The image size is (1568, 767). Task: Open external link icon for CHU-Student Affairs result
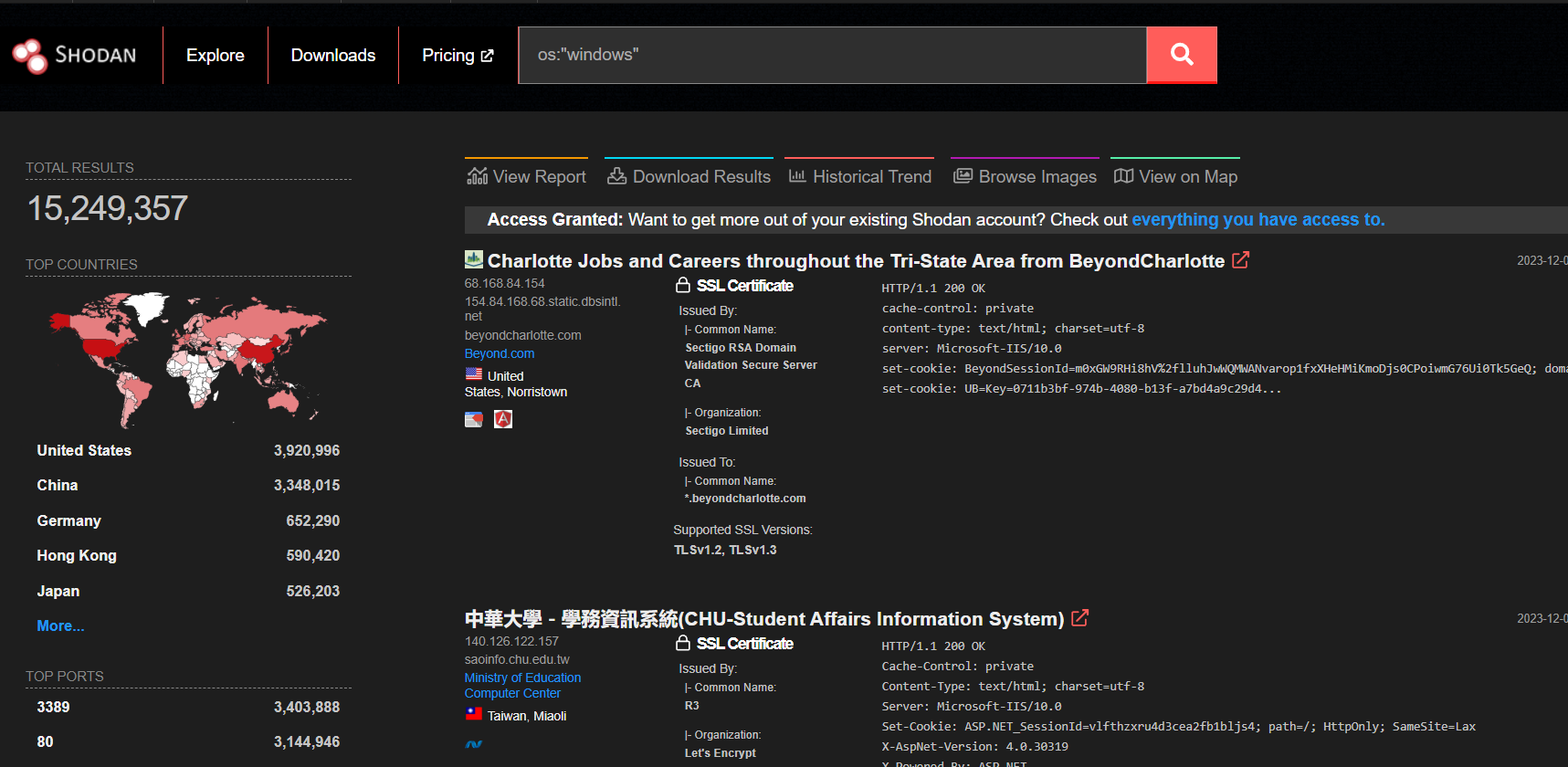pos(1079,618)
